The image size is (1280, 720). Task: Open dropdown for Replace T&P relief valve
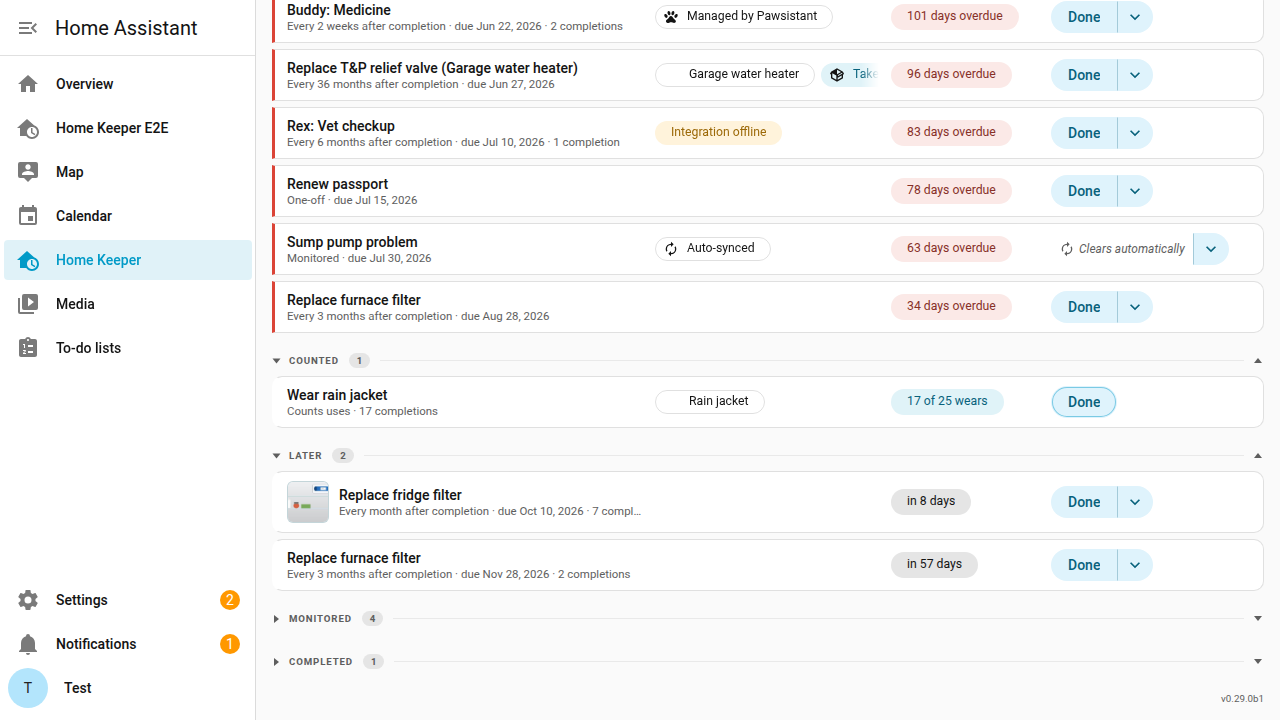click(1135, 75)
